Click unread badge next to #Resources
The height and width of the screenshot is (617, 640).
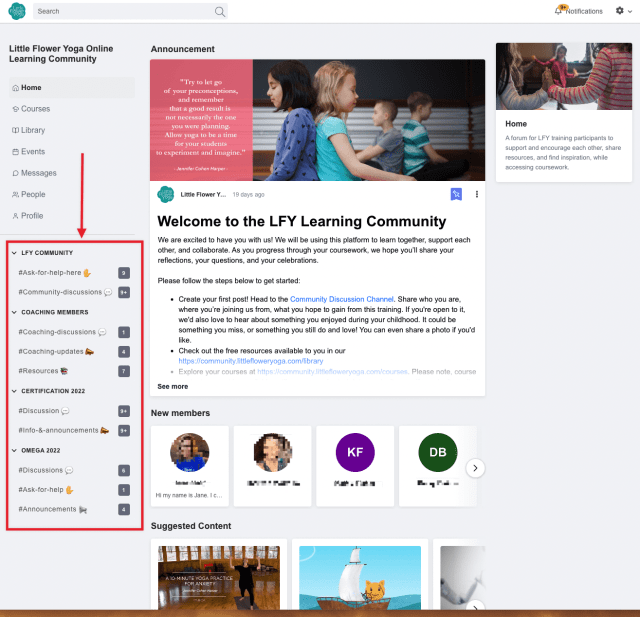click(124, 371)
